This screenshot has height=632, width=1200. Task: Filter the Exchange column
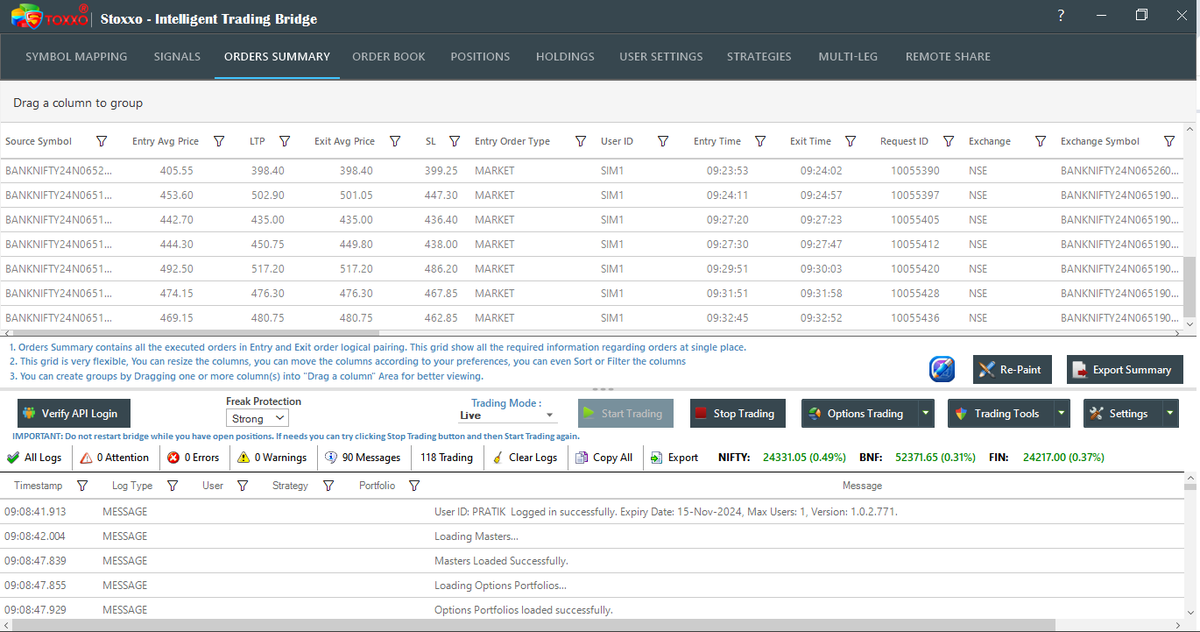[x=1040, y=141]
